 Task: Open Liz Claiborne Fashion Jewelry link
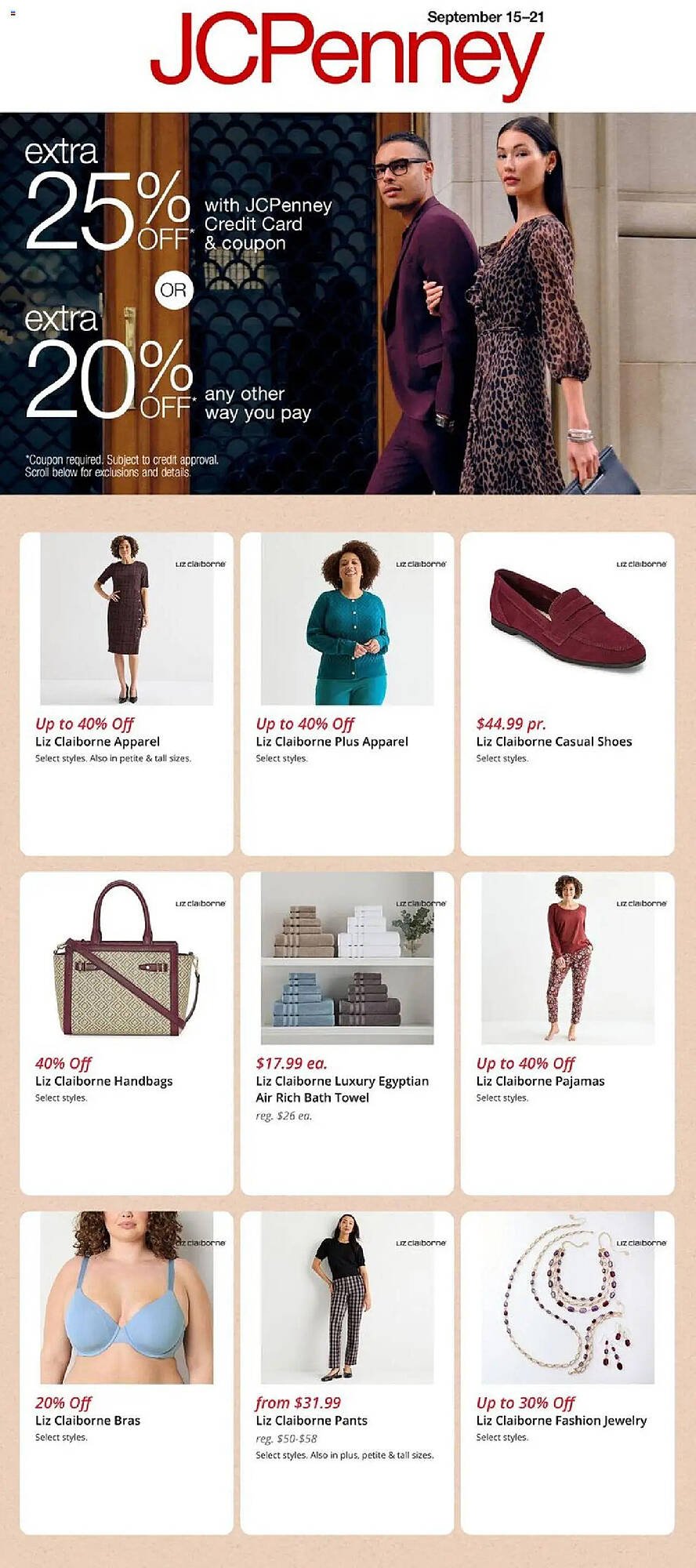[x=561, y=1421]
